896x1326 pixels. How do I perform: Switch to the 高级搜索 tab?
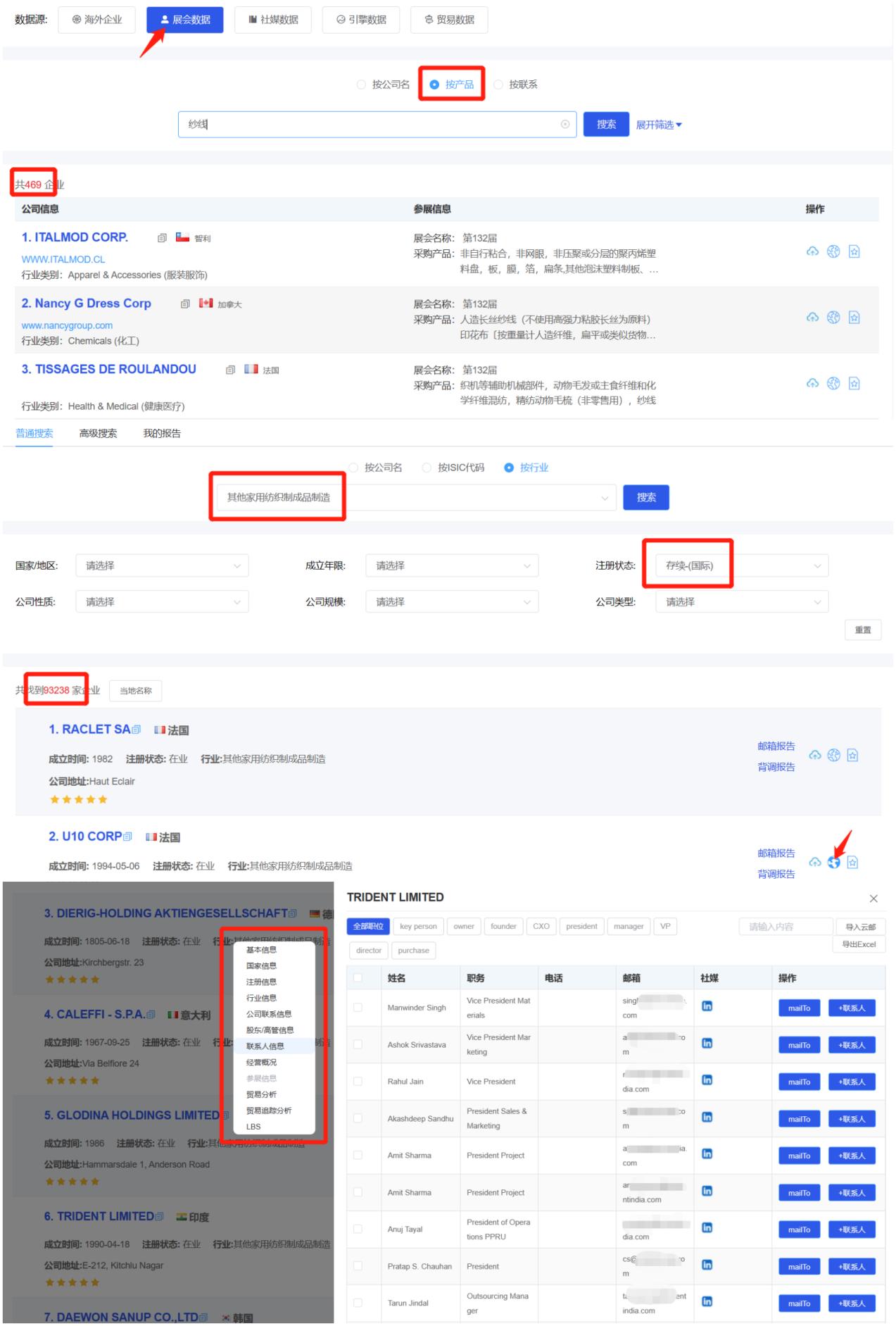pyautogui.click(x=98, y=433)
